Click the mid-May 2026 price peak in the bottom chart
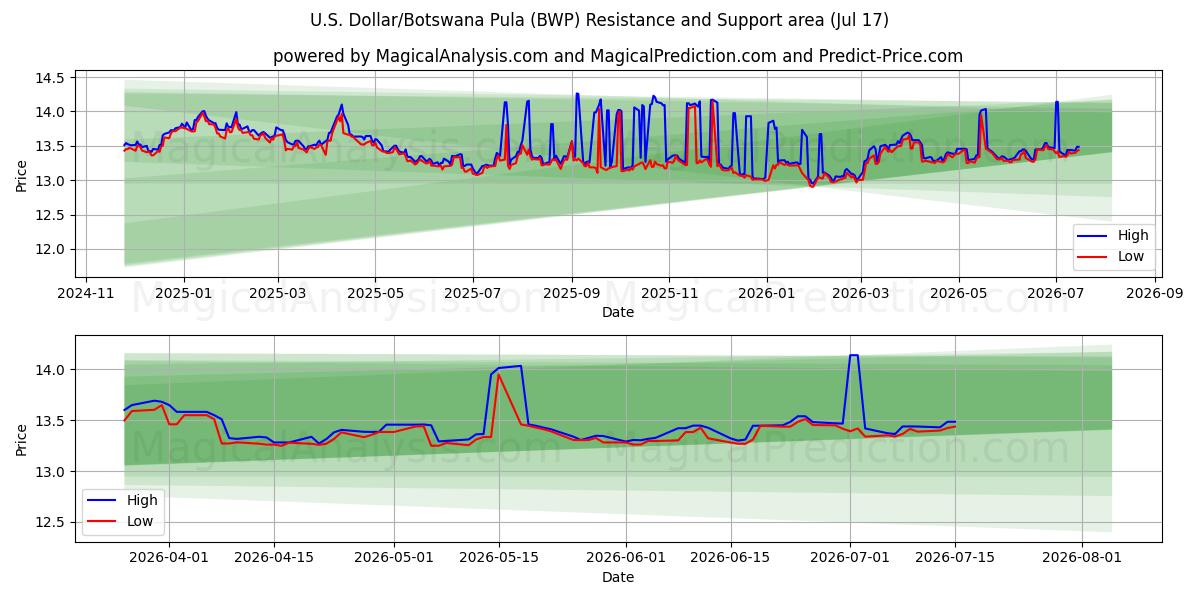Screen dimensions: 1200x600 point(510,367)
